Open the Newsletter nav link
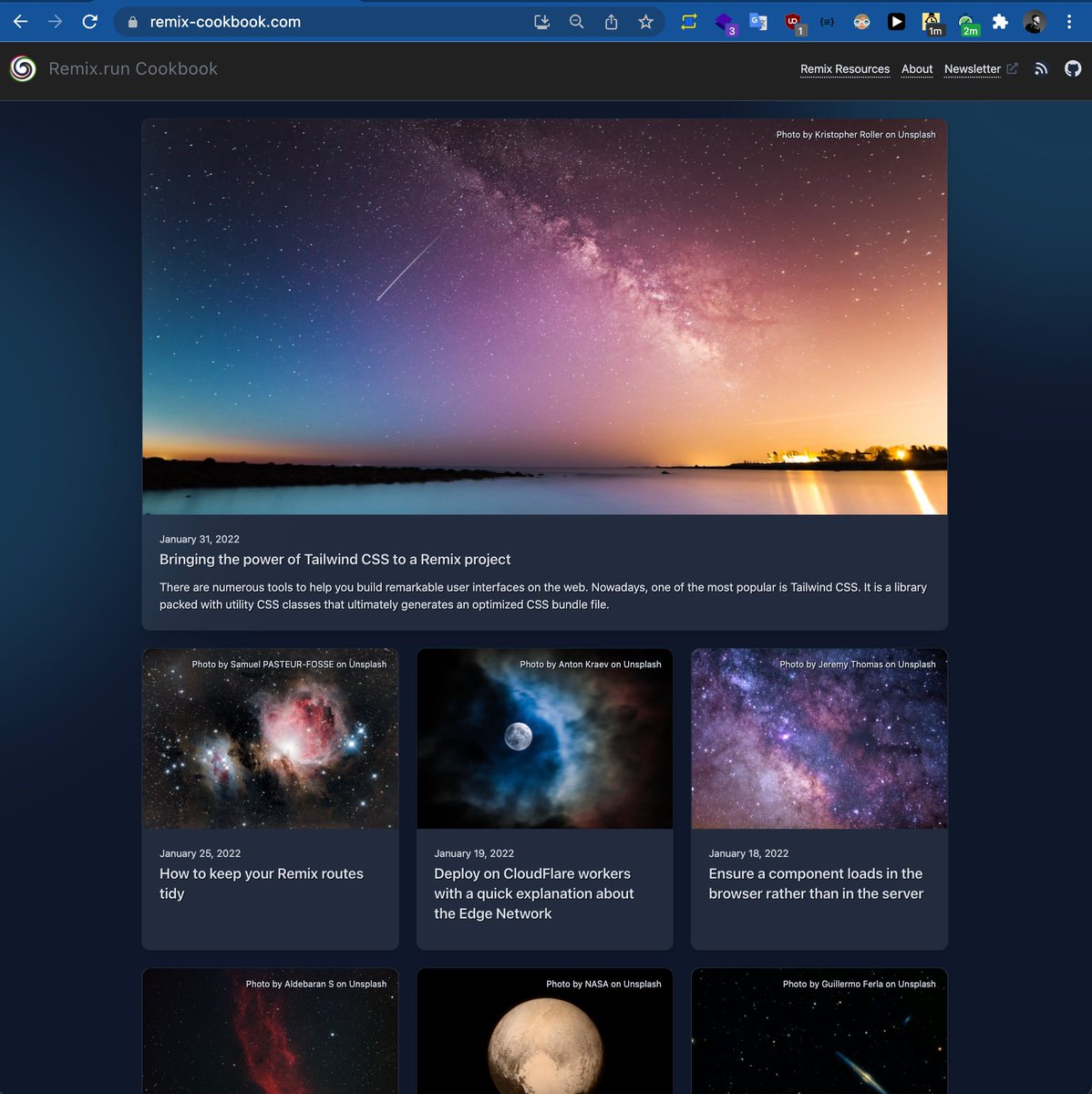This screenshot has height=1094, width=1092. click(973, 69)
